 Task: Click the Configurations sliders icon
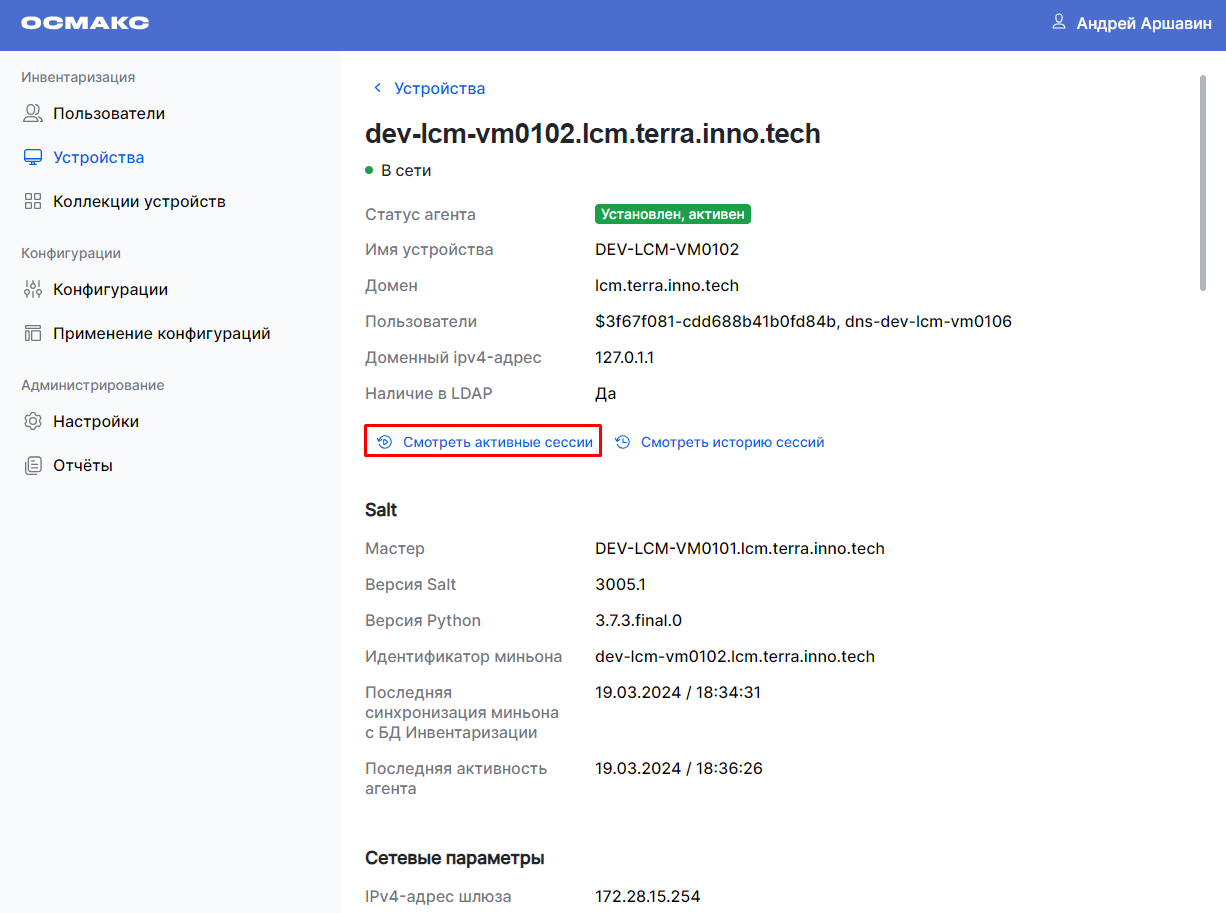(x=33, y=290)
